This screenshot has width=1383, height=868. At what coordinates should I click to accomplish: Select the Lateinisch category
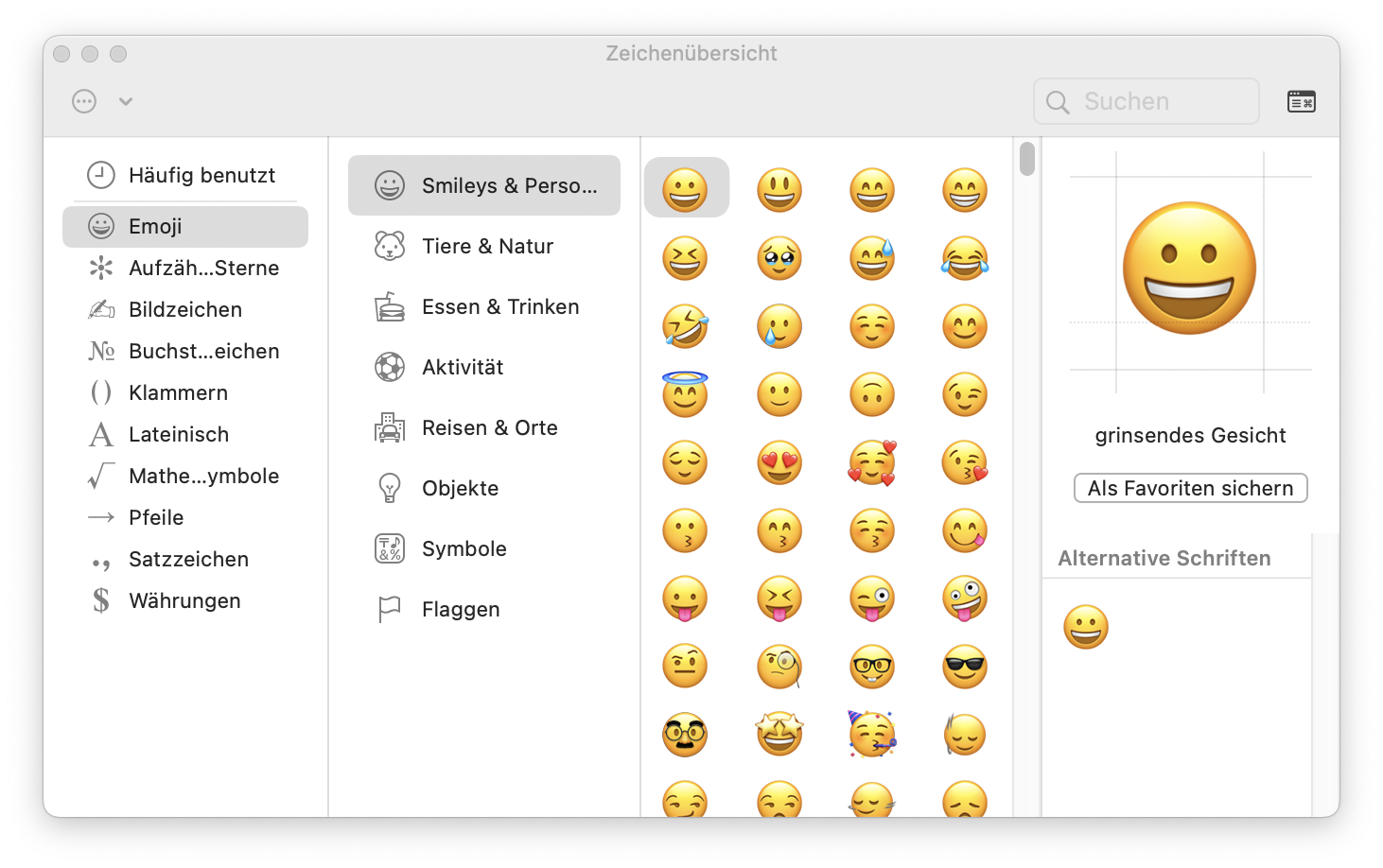pyautogui.click(x=185, y=434)
